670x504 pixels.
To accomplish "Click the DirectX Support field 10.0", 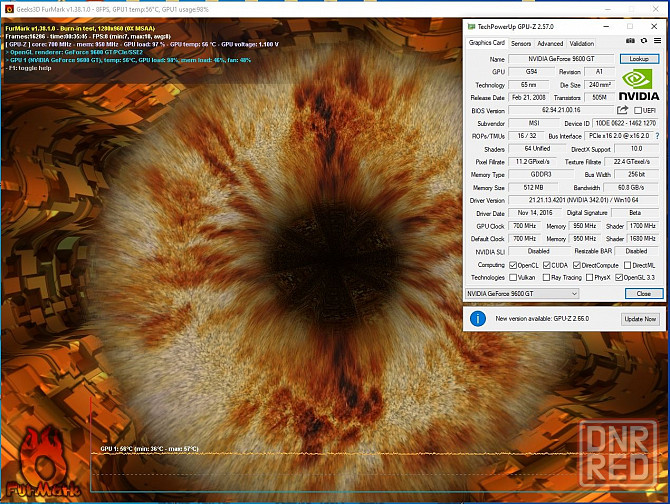I will click(x=637, y=149).
